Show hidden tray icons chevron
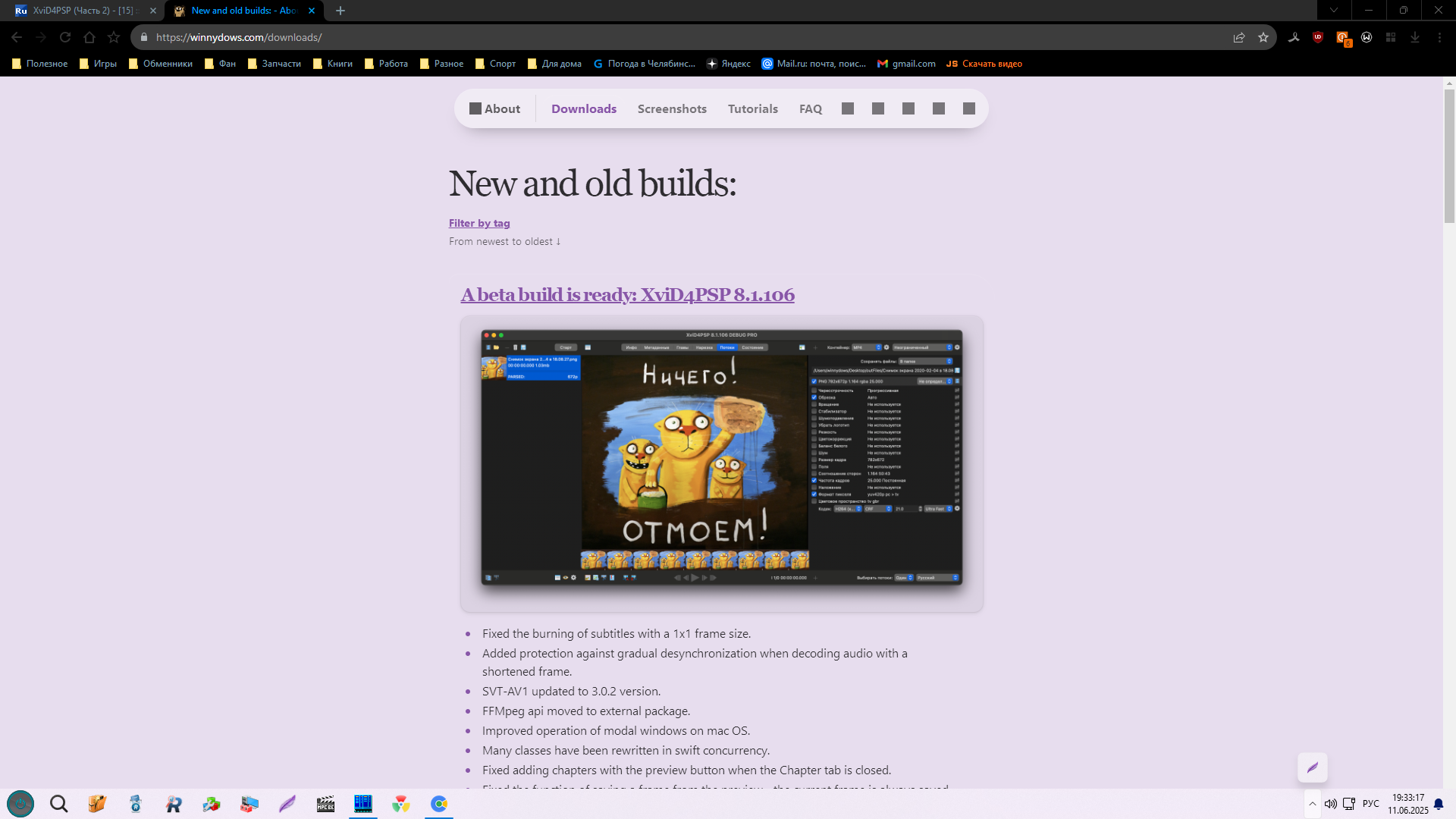The image size is (1456, 819). [x=1313, y=804]
